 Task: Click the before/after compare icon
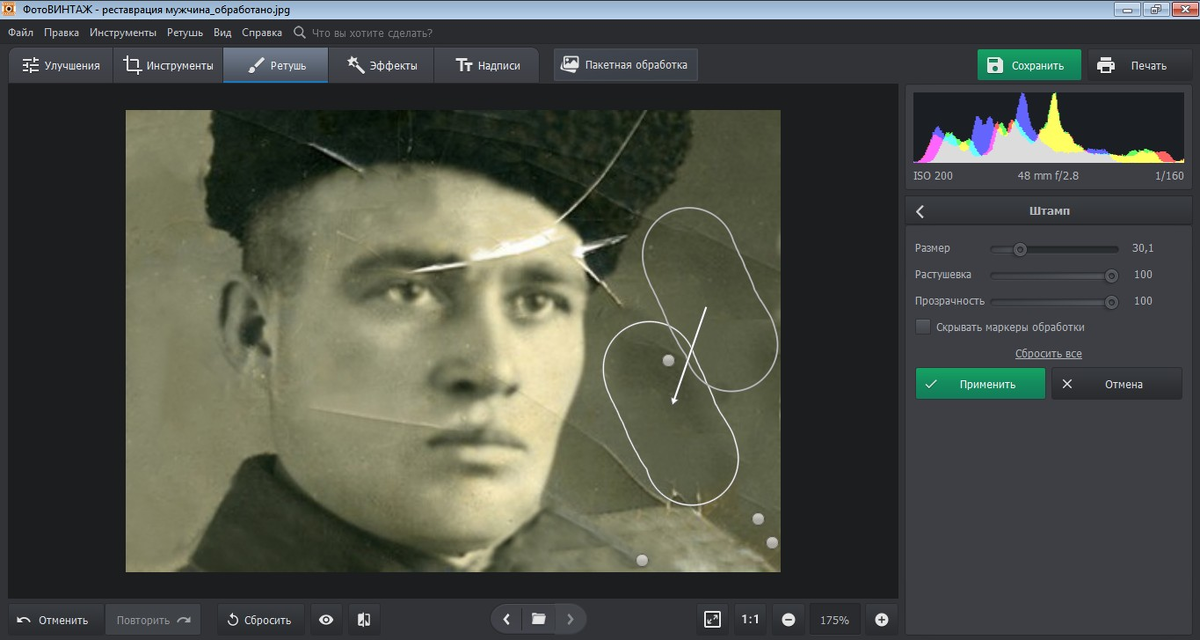click(363, 620)
